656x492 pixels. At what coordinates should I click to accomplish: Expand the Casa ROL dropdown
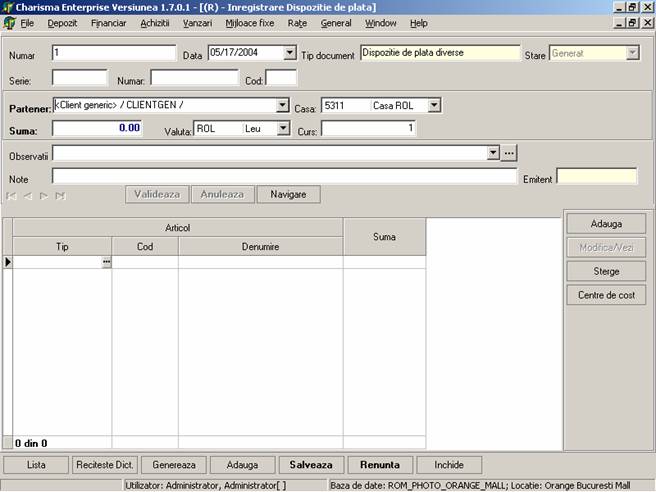(434, 105)
